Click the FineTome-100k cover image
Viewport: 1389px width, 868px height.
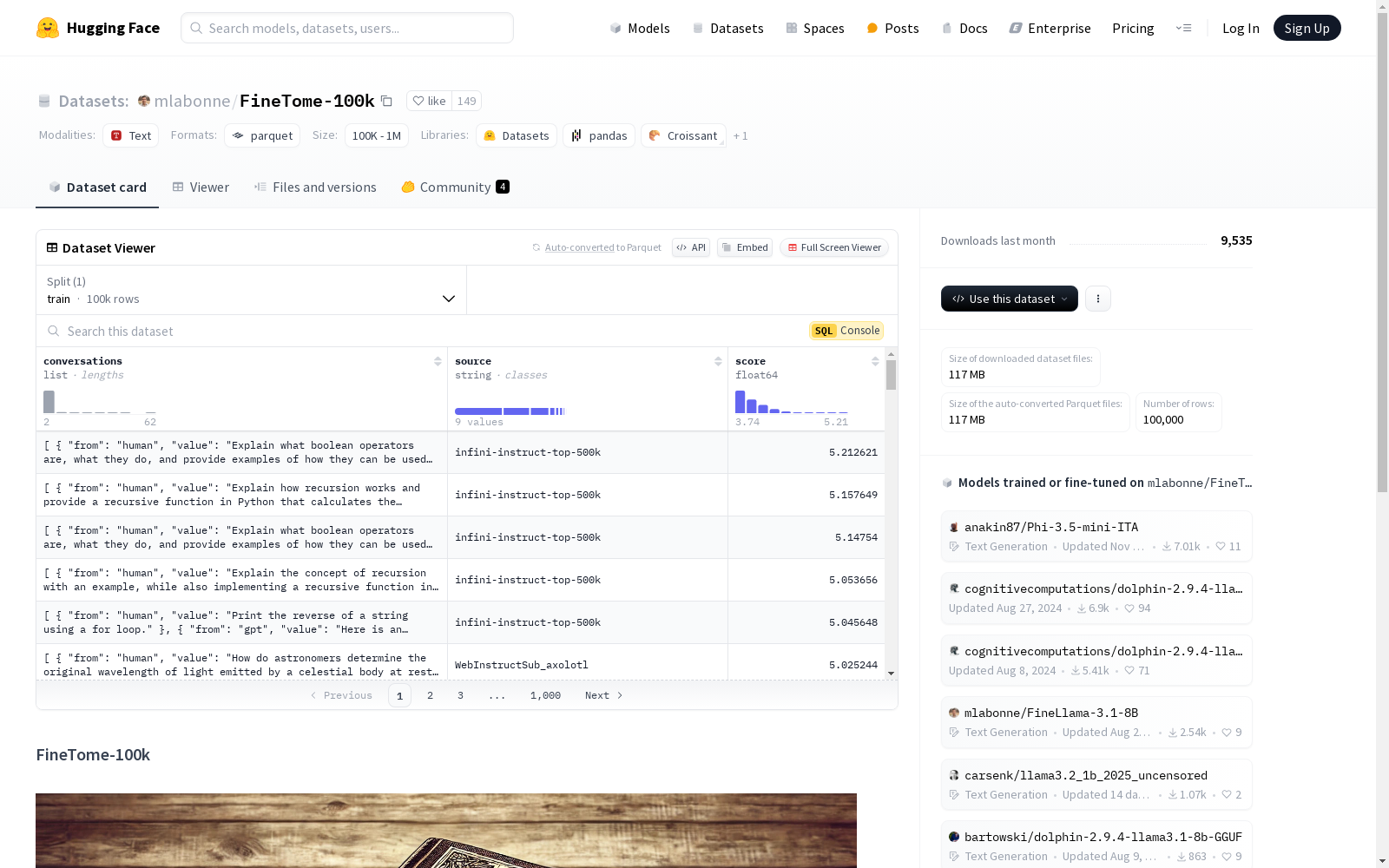446,831
